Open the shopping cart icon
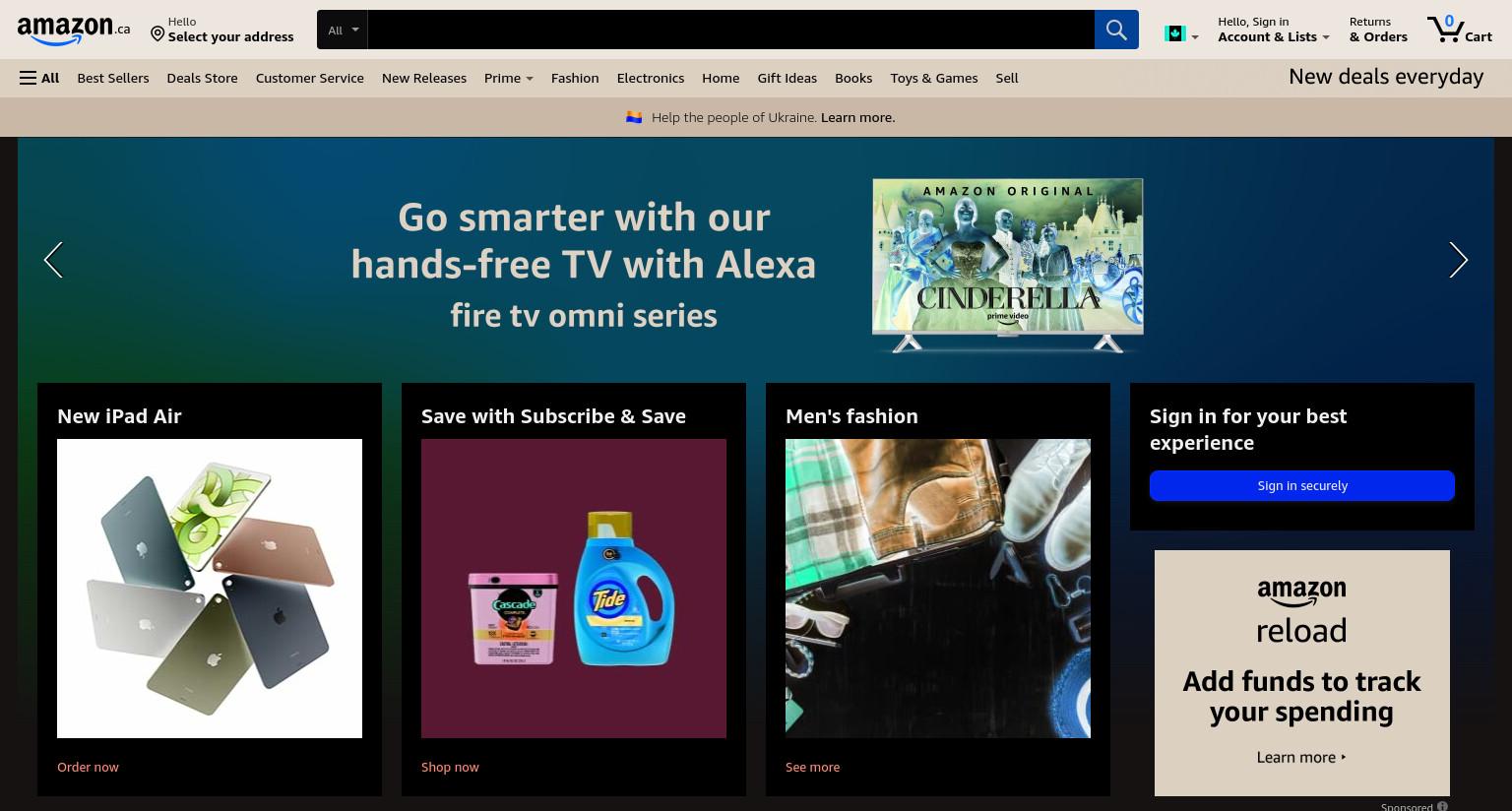This screenshot has height=811, width=1512. click(1460, 30)
